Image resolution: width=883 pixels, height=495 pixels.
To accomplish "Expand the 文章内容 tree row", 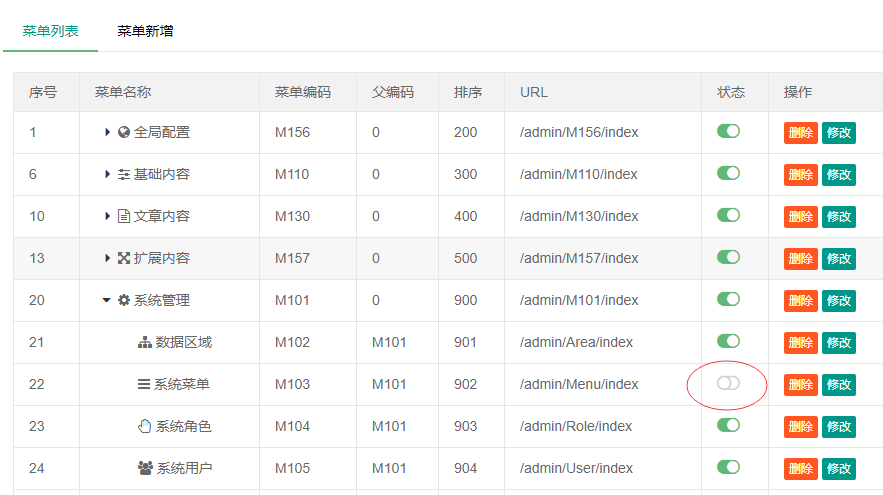I will (108, 216).
